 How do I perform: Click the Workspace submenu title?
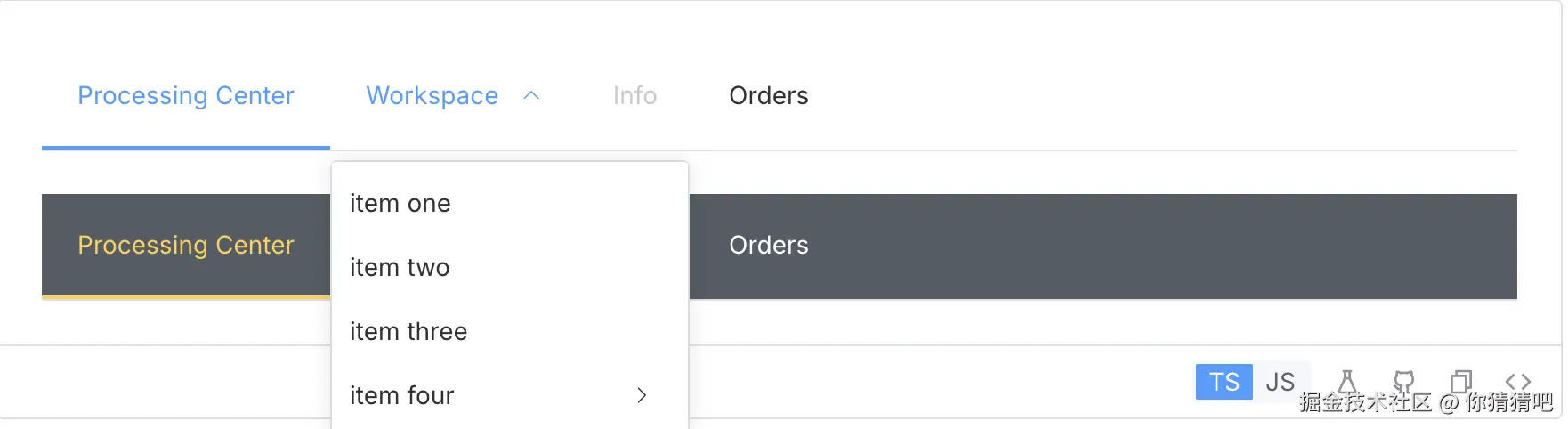pos(432,95)
